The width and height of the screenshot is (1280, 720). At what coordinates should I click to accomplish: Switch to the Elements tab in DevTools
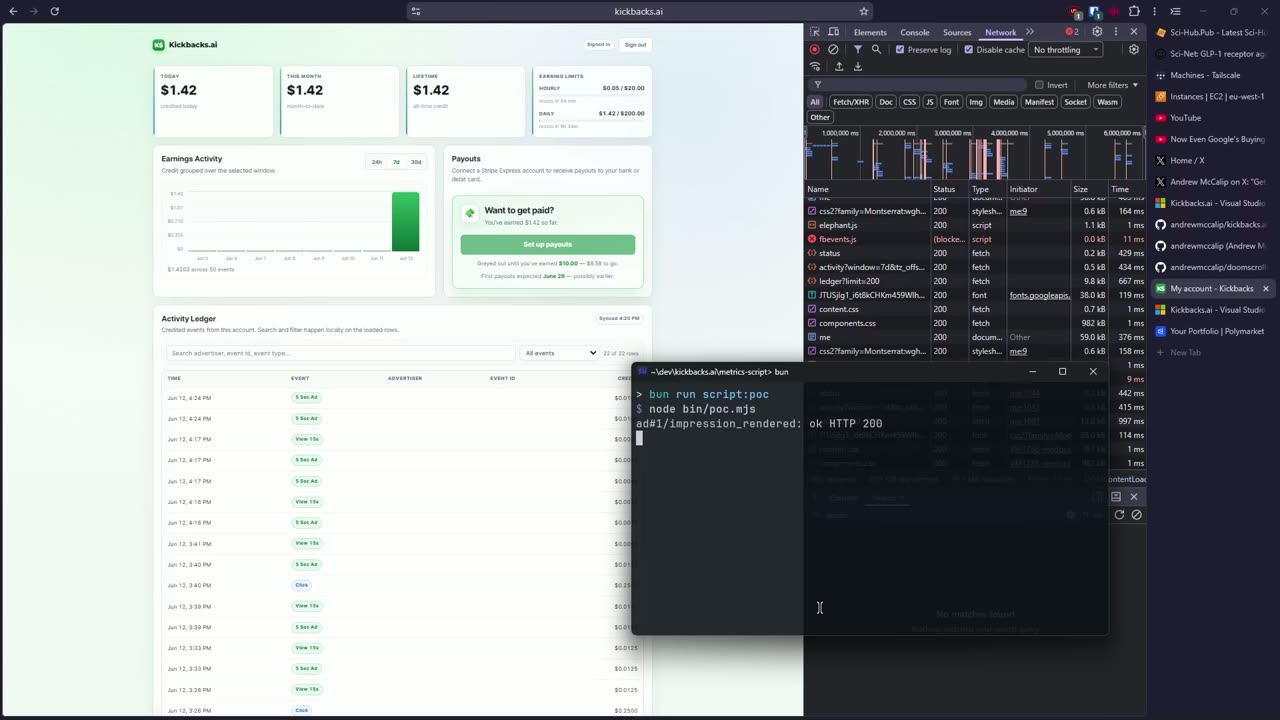870,32
